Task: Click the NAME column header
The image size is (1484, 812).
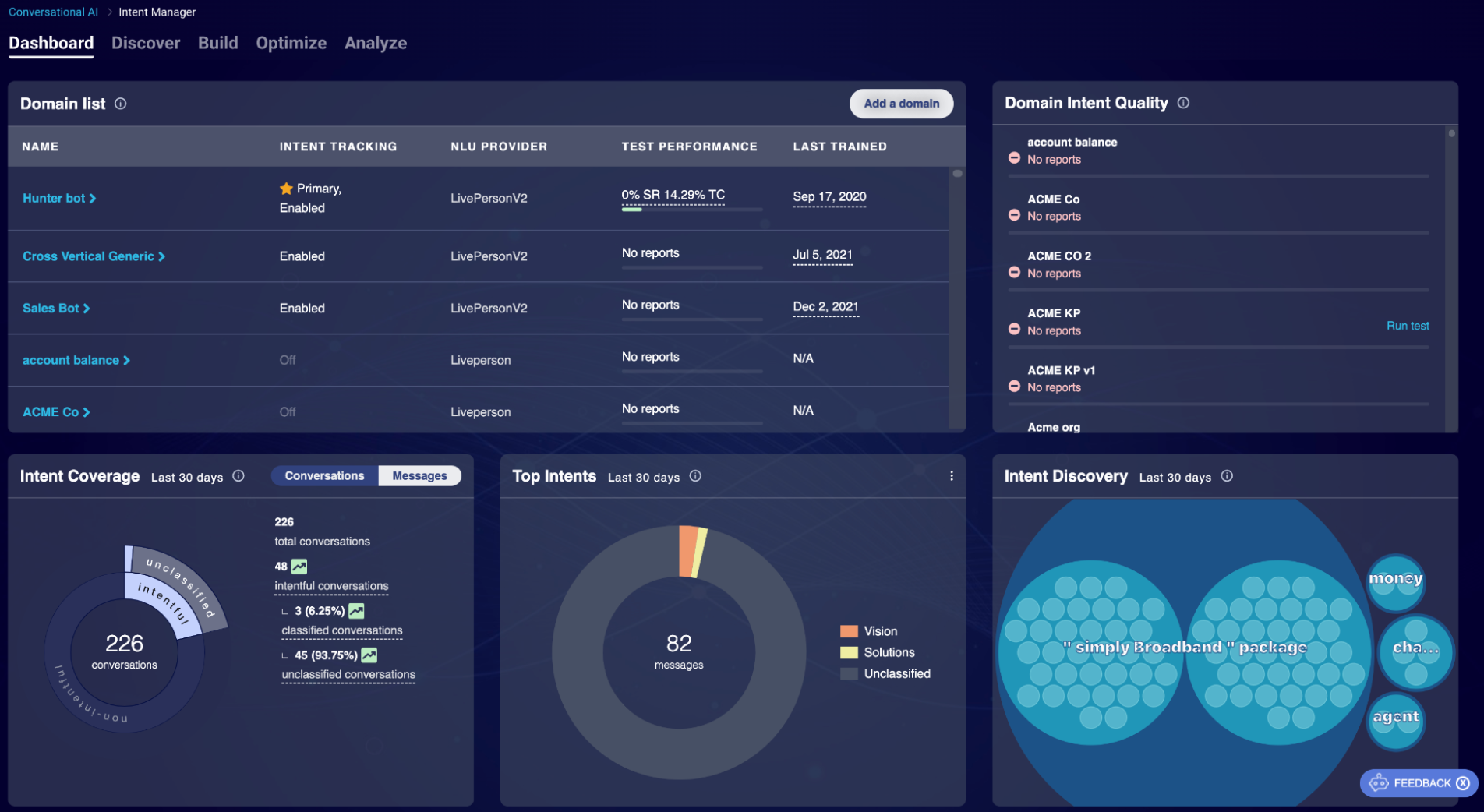Action: coord(41,147)
